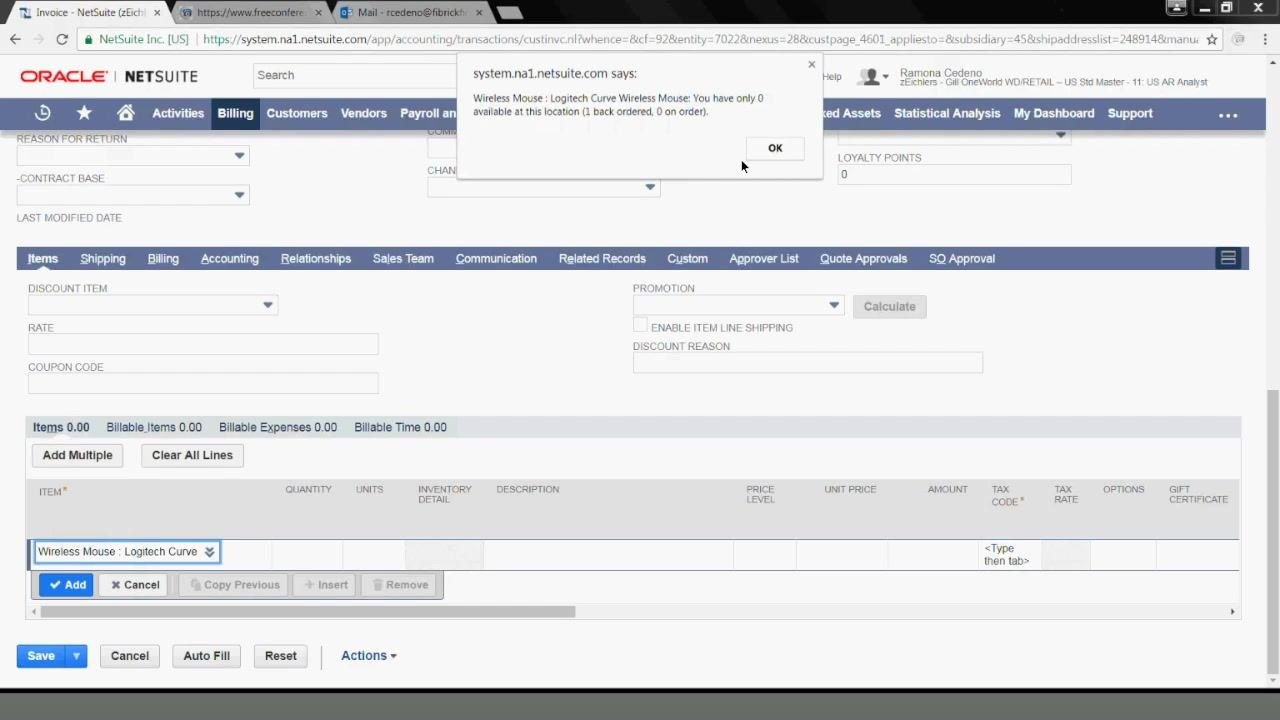The width and height of the screenshot is (1280, 720).
Task: Click the Loyalty Points field
Action: [954, 175]
